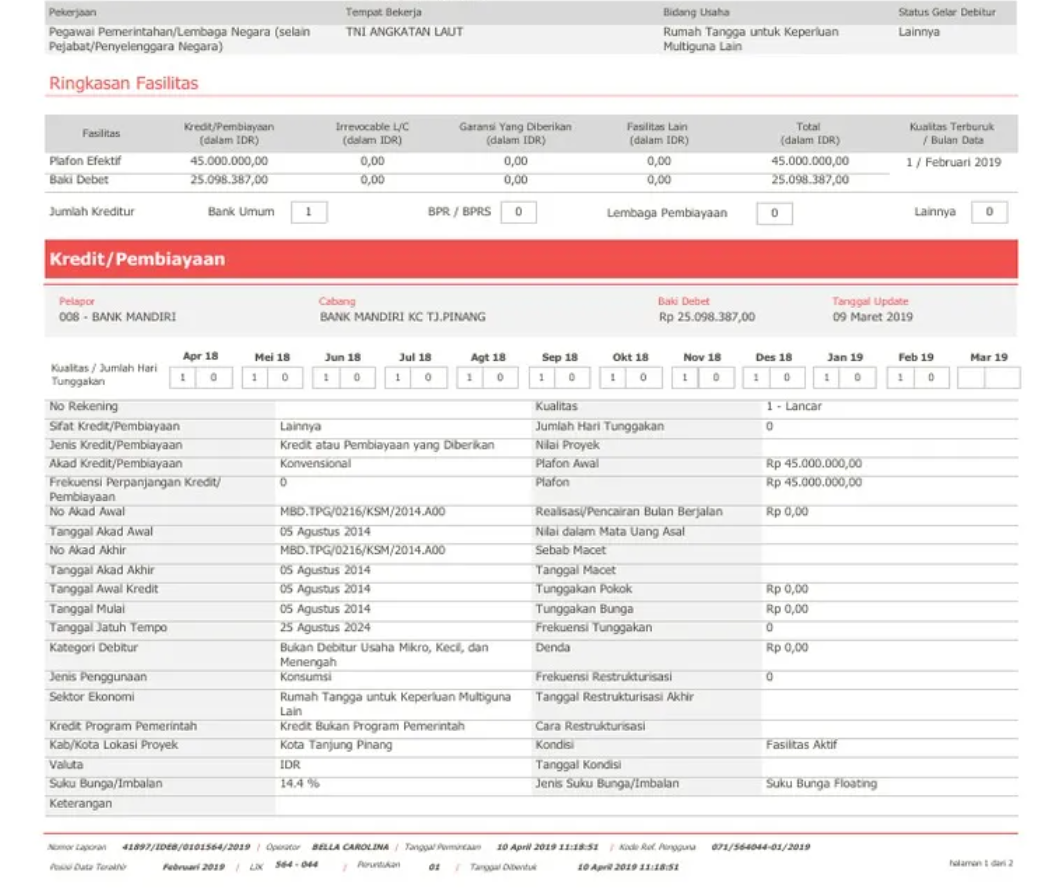Image resolution: width=1059 pixels, height=889 pixels.
Task: Click the Lembaga Pembiayaan count box
Action: click(774, 213)
